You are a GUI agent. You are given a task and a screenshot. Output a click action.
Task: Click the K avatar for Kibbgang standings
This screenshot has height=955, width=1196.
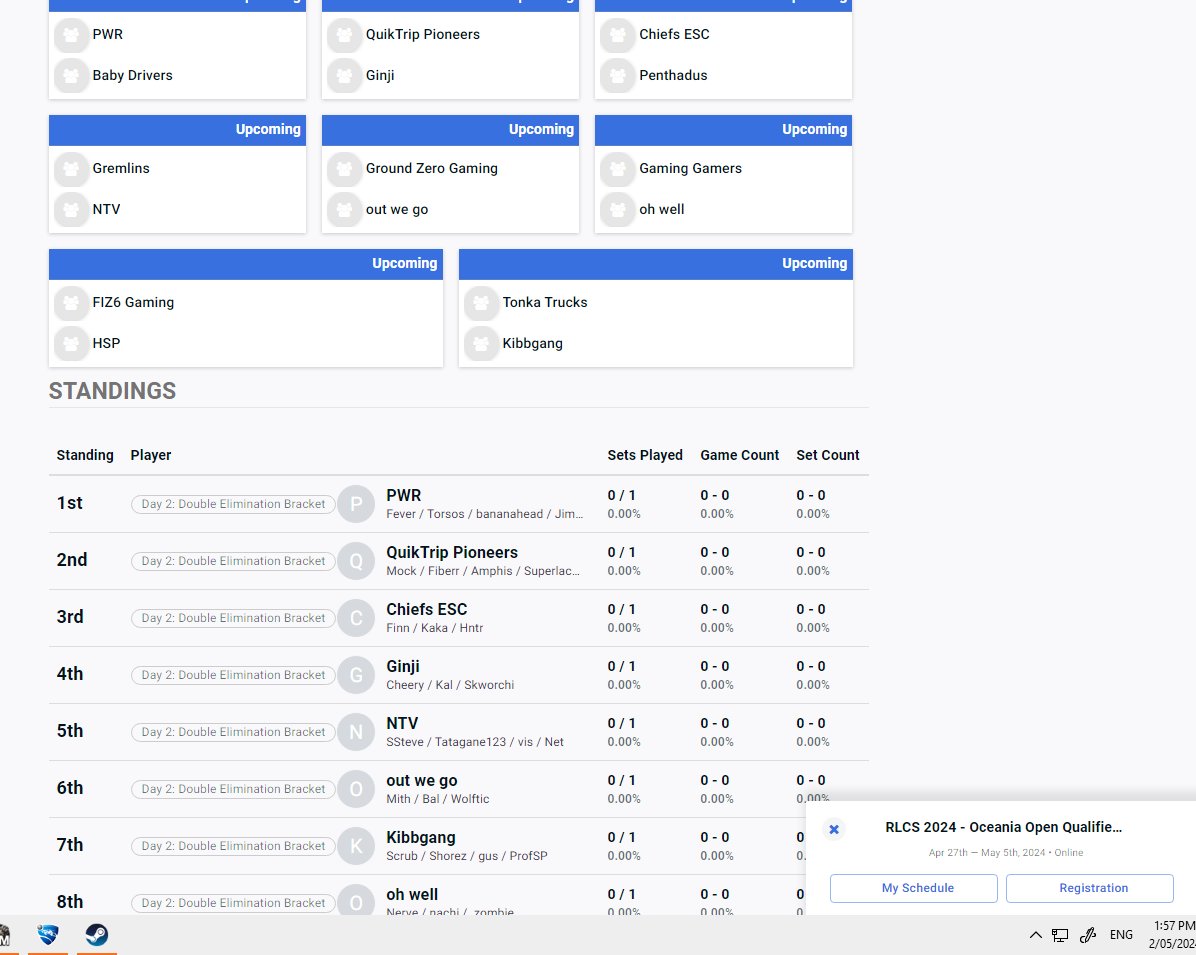click(355, 846)
